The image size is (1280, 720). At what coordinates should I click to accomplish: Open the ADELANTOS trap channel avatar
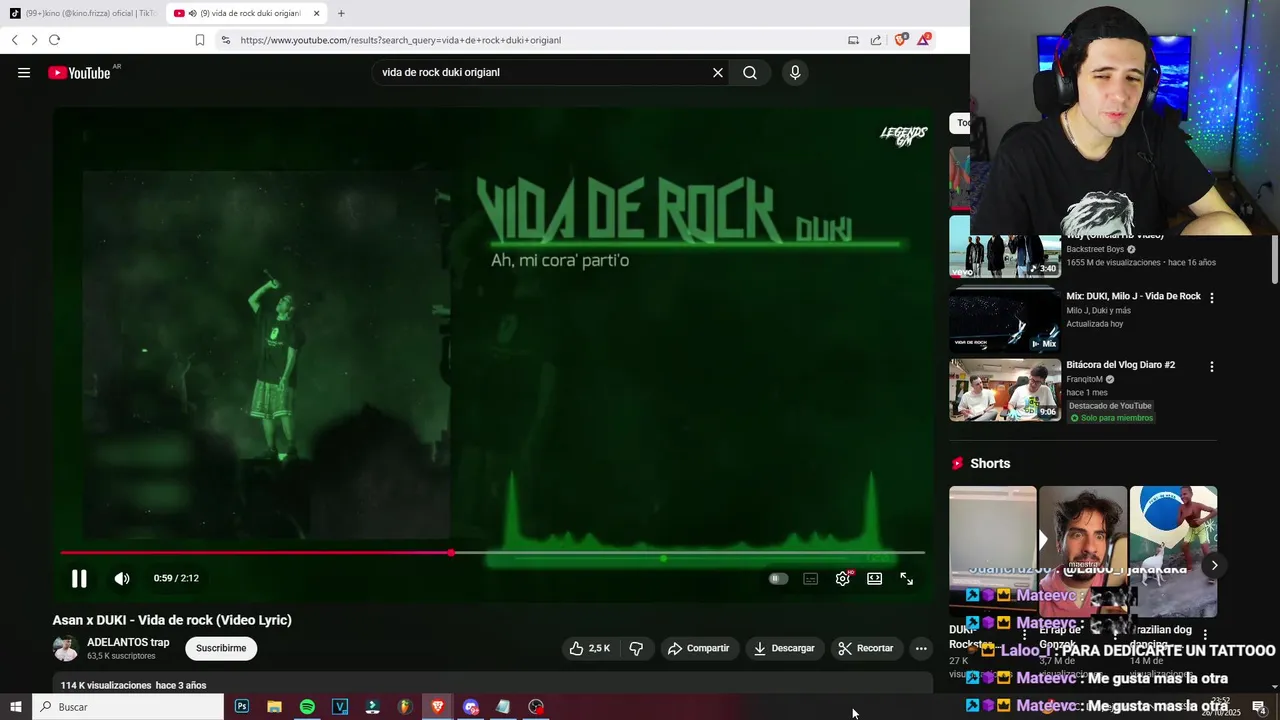(x=66, y=648)
